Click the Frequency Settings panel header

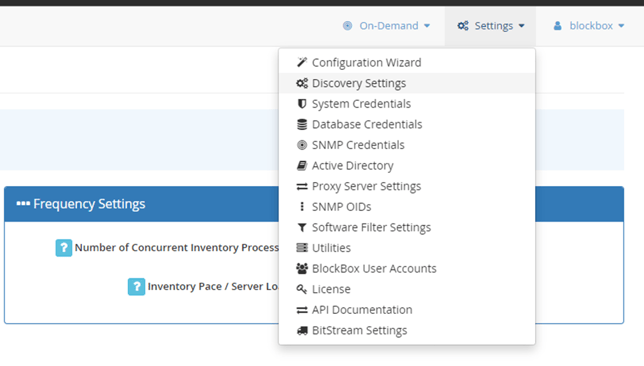tap(142, 204)
